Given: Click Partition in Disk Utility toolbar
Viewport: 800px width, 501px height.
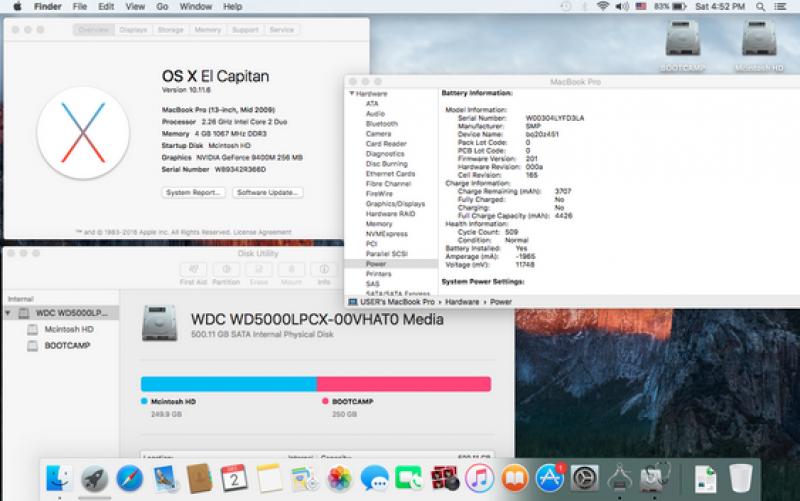Looking at the screenshot, I should 226,274.
